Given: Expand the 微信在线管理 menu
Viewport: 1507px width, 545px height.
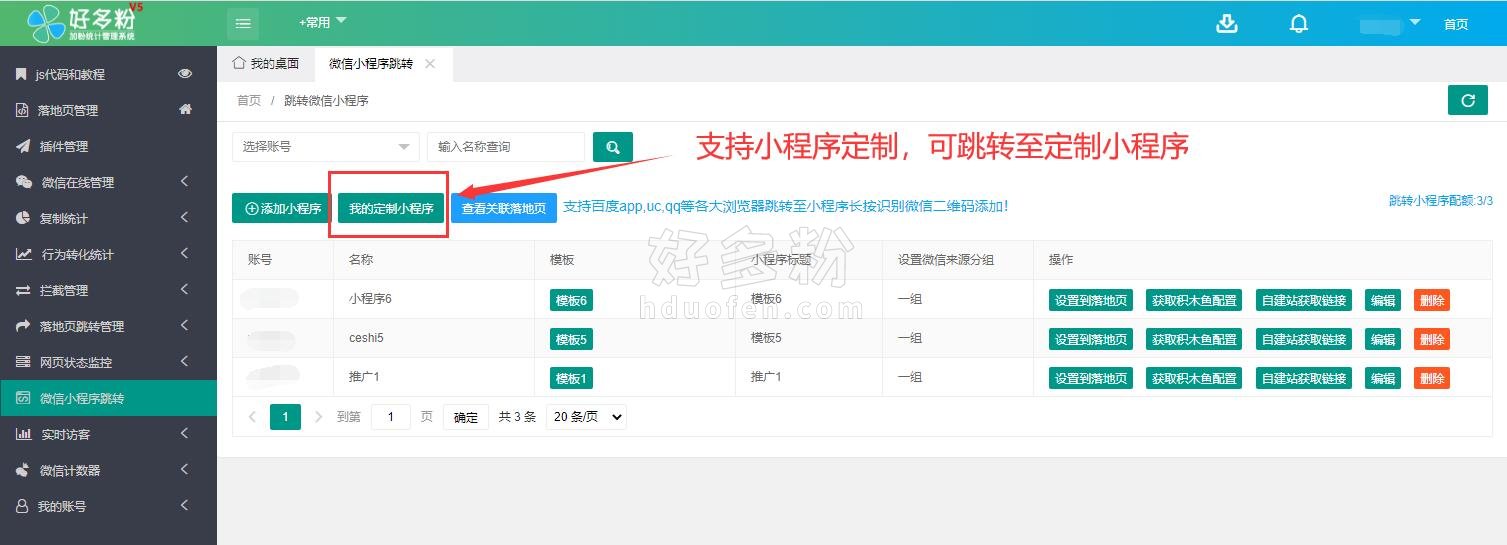Looking at the screenshot, I should [185, 182].
